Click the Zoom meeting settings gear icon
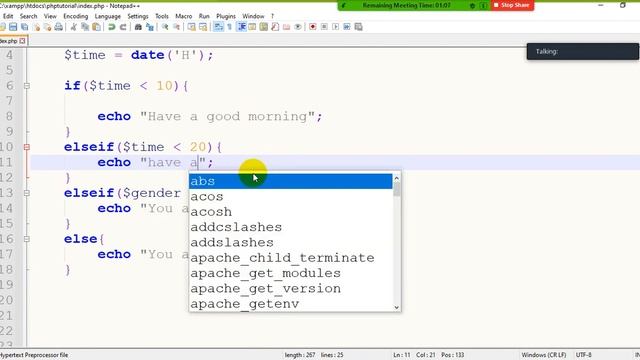The height and width of the screenshot is (360, 640). click(472, 6)
